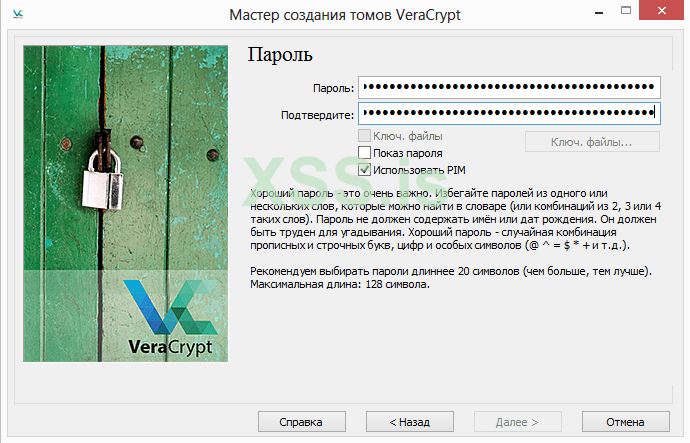
Task: Continue with the Далее > button
Action: (x=518, y=422)
